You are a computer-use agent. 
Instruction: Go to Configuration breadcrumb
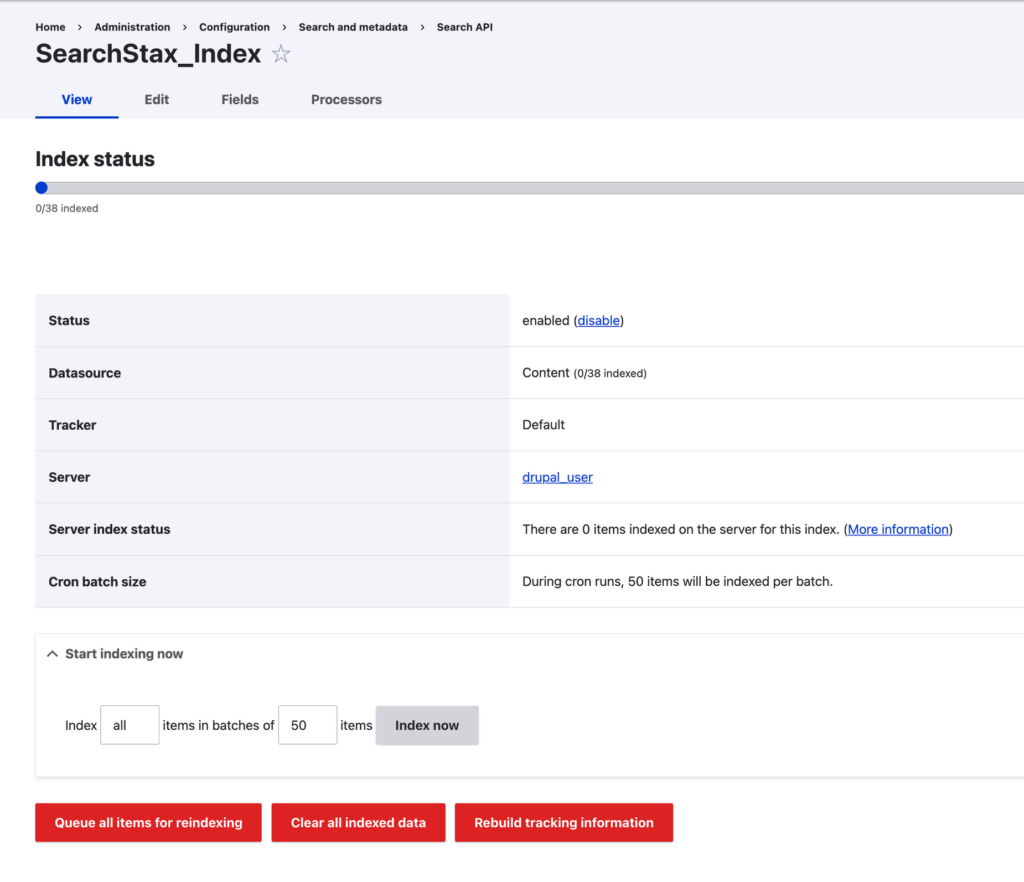point(234,27)
